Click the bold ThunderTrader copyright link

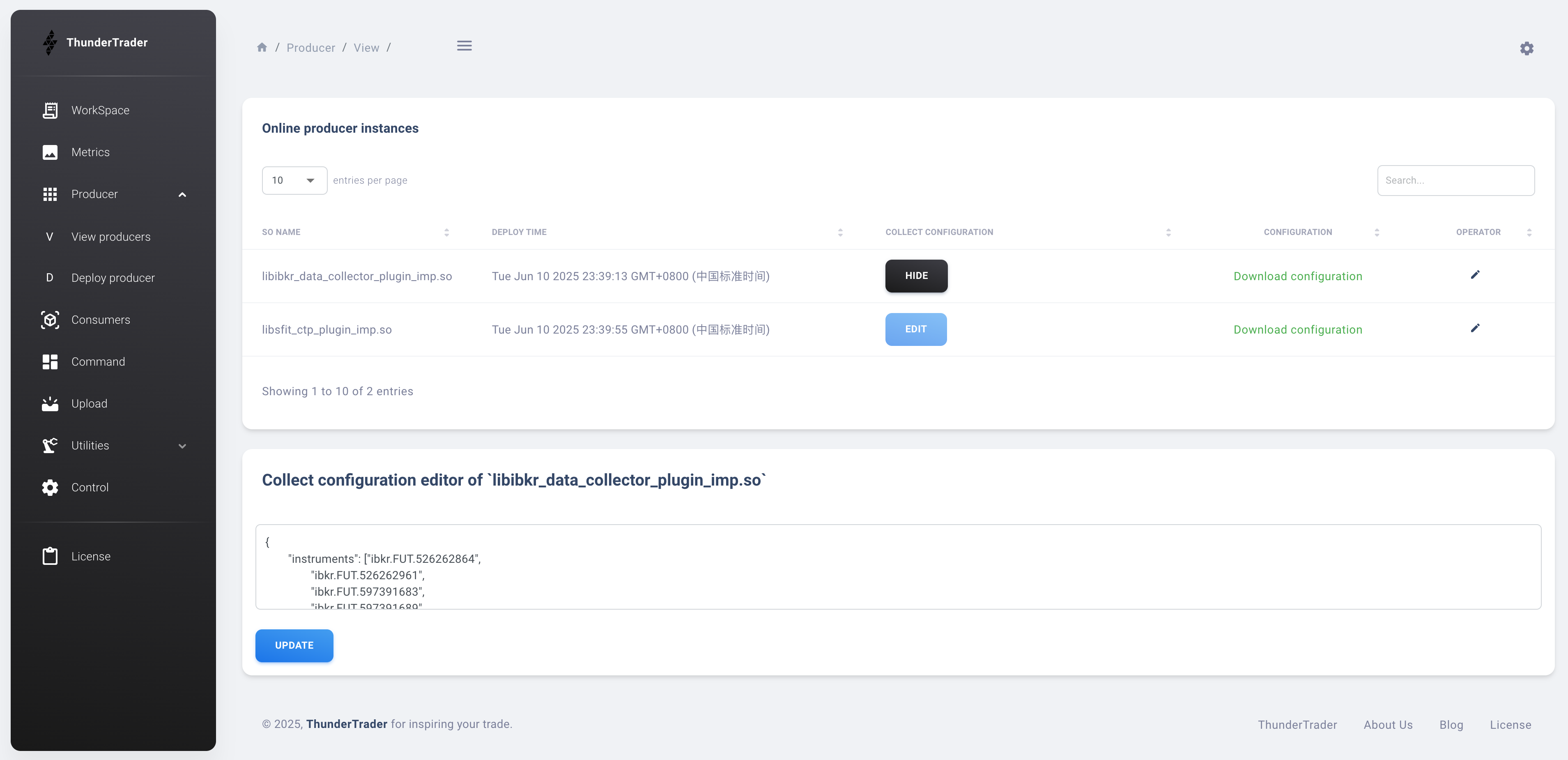coord(346,724)
